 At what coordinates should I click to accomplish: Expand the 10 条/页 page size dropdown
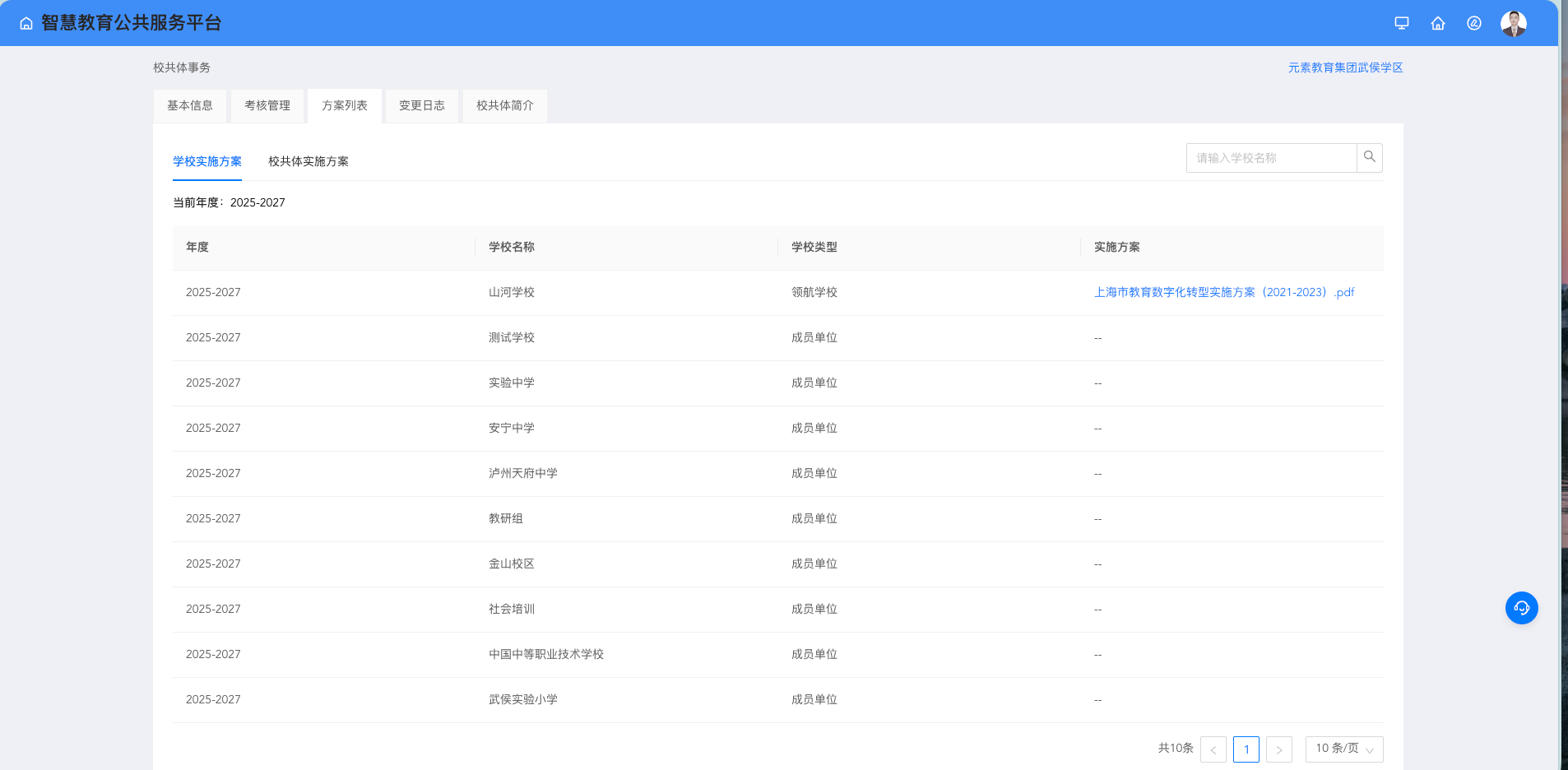point(1344,749)
